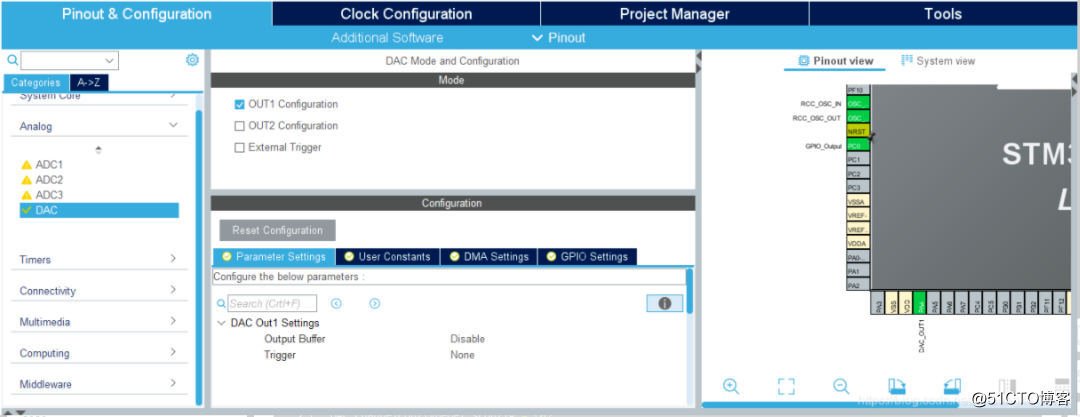This screenshot has height=417, width=1080.
Task: Switch to System view
Action: point(938,61)
